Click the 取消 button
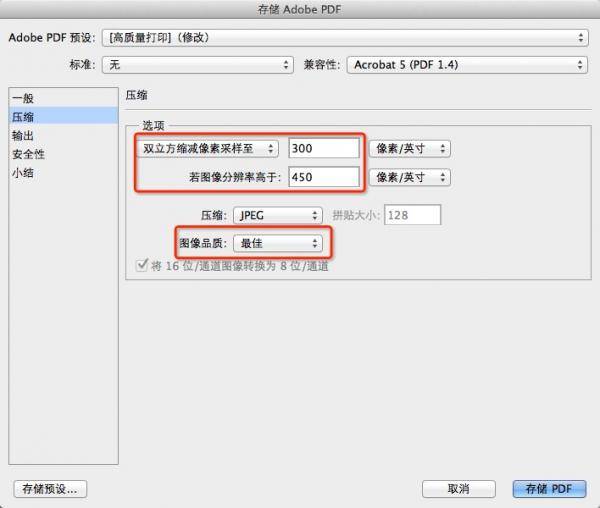Image resolution: width=600 pixels, height=508 pixels. pos(458,489)
